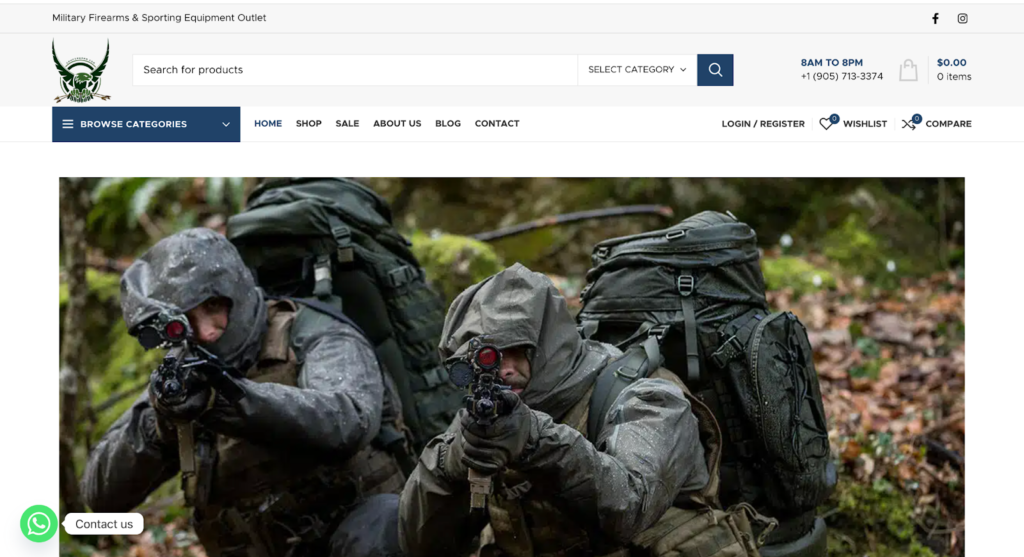Click the wishlist heart icon

826,124
